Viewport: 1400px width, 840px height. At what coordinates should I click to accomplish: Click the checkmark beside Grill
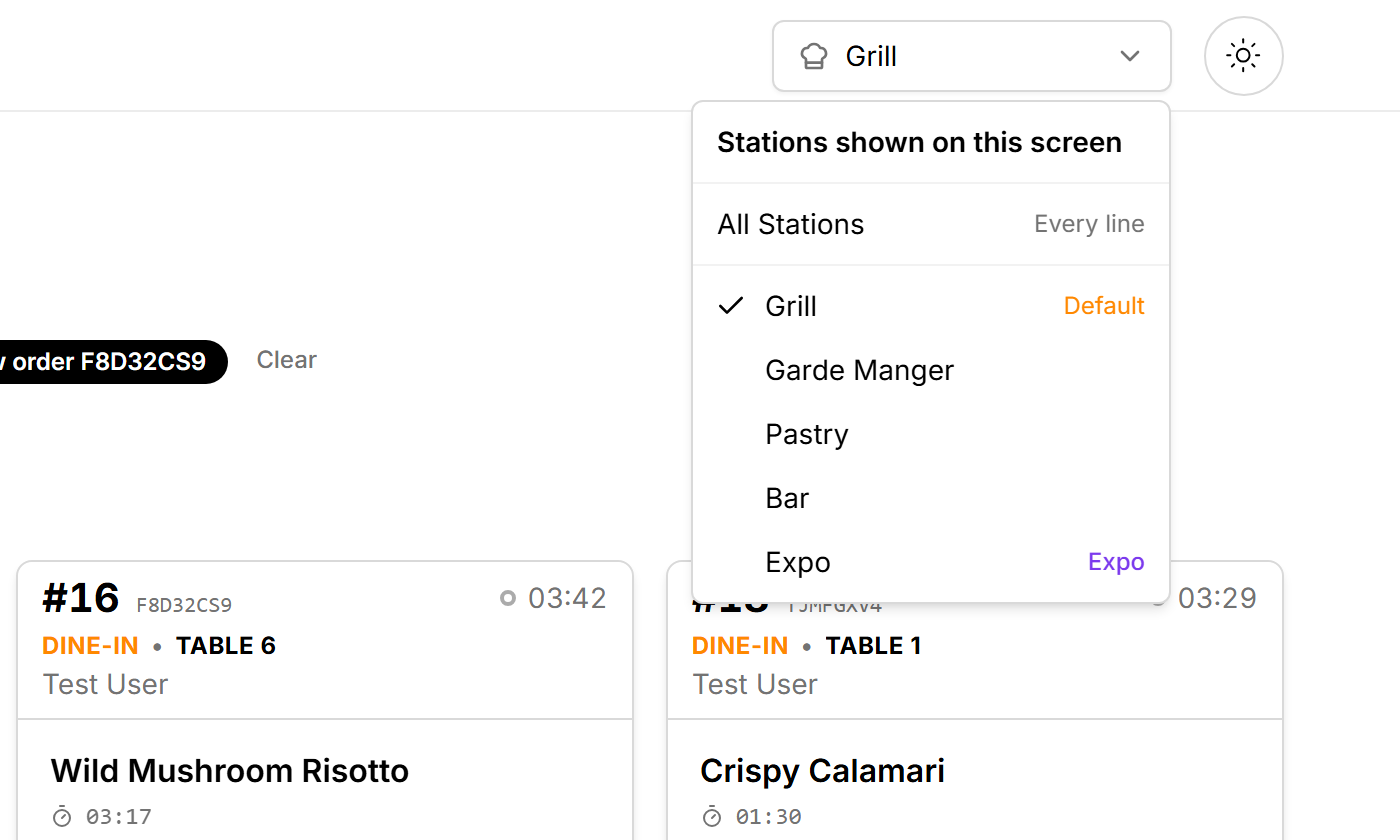732,305
